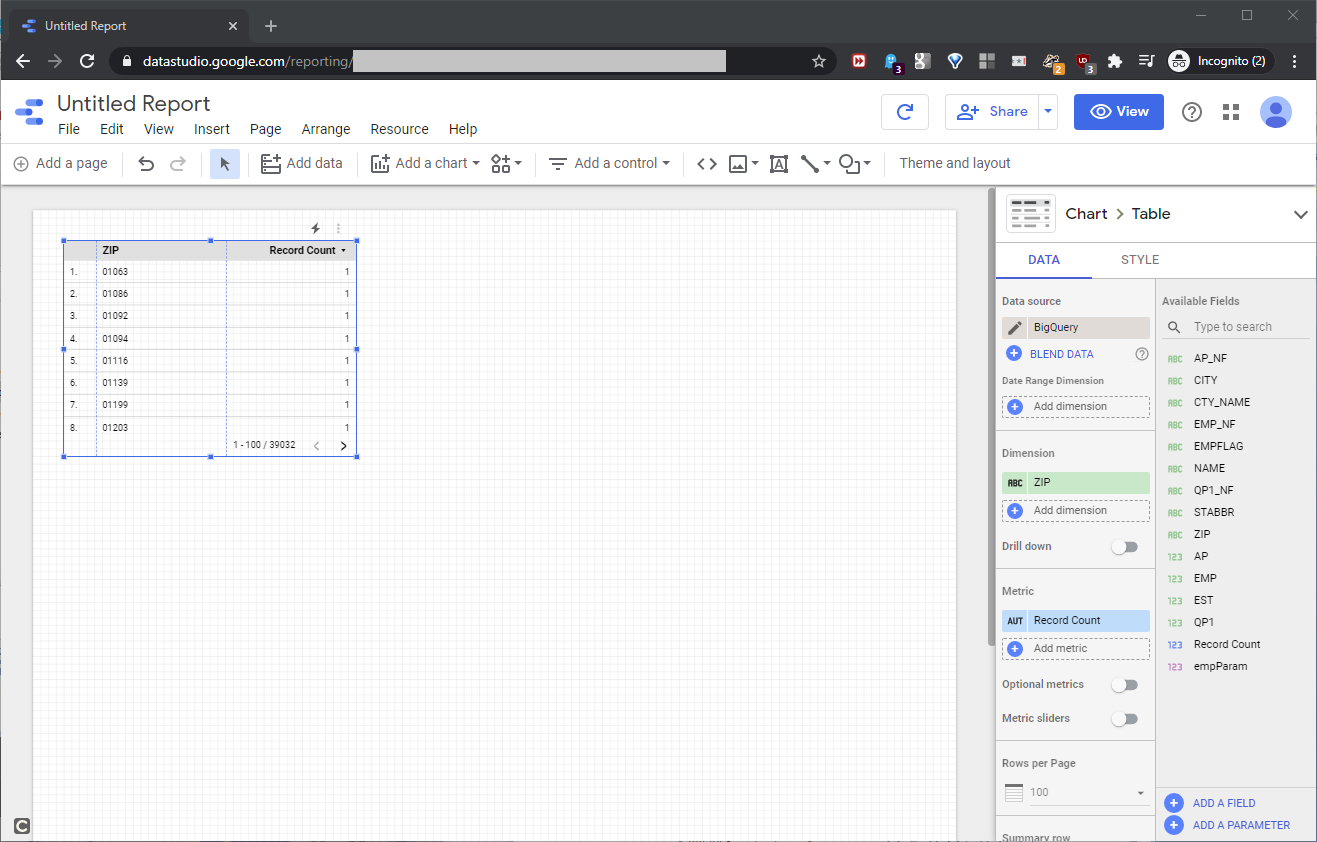Open the help question mark icon
Screen dimensions: 1317x842
click(1192, 112)
